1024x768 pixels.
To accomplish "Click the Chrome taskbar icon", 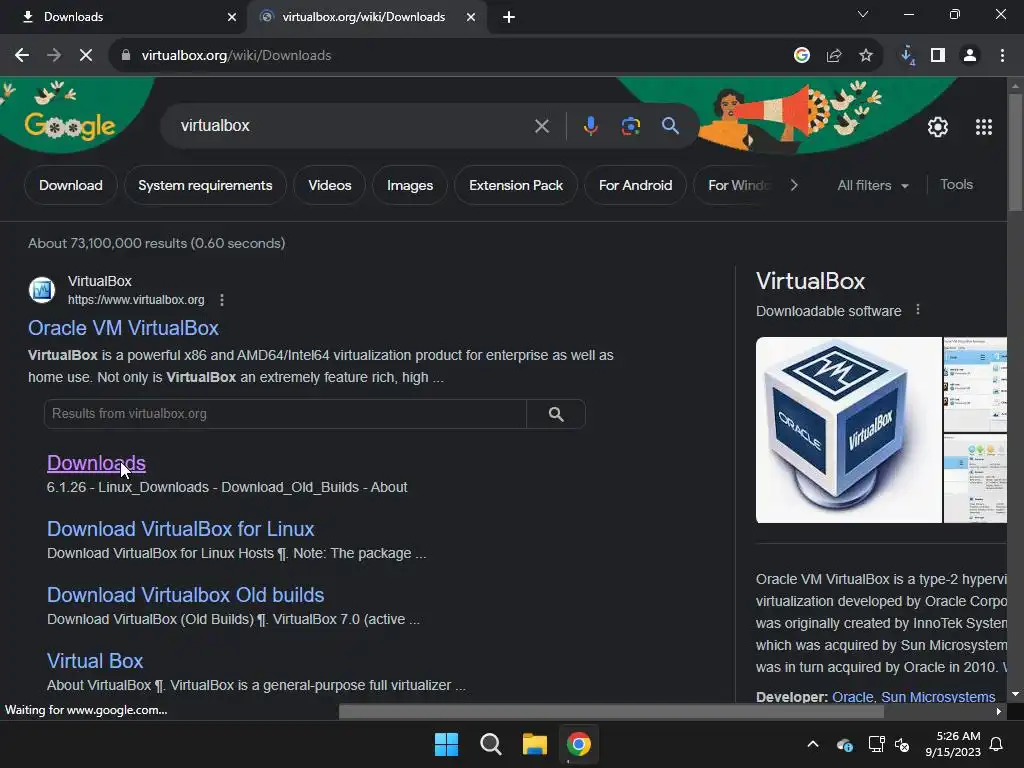I will coord(579,744).
